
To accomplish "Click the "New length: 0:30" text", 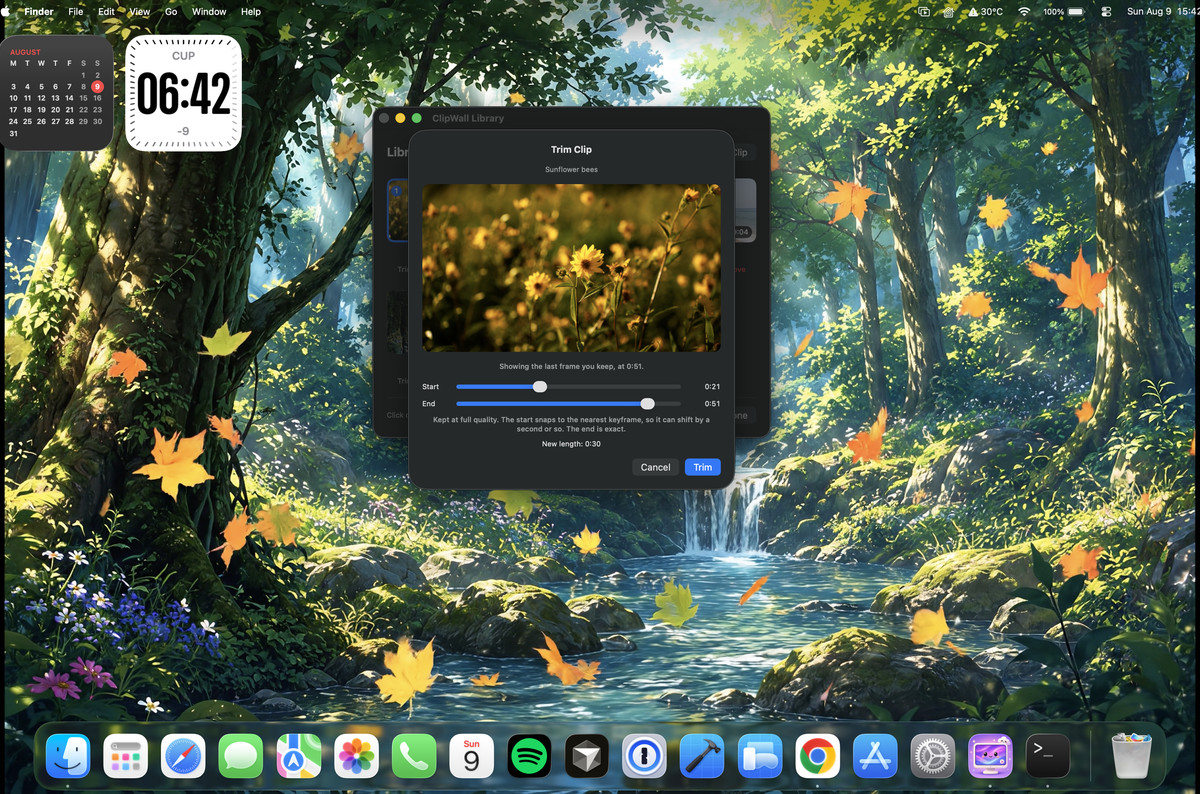I will [571, 443].
